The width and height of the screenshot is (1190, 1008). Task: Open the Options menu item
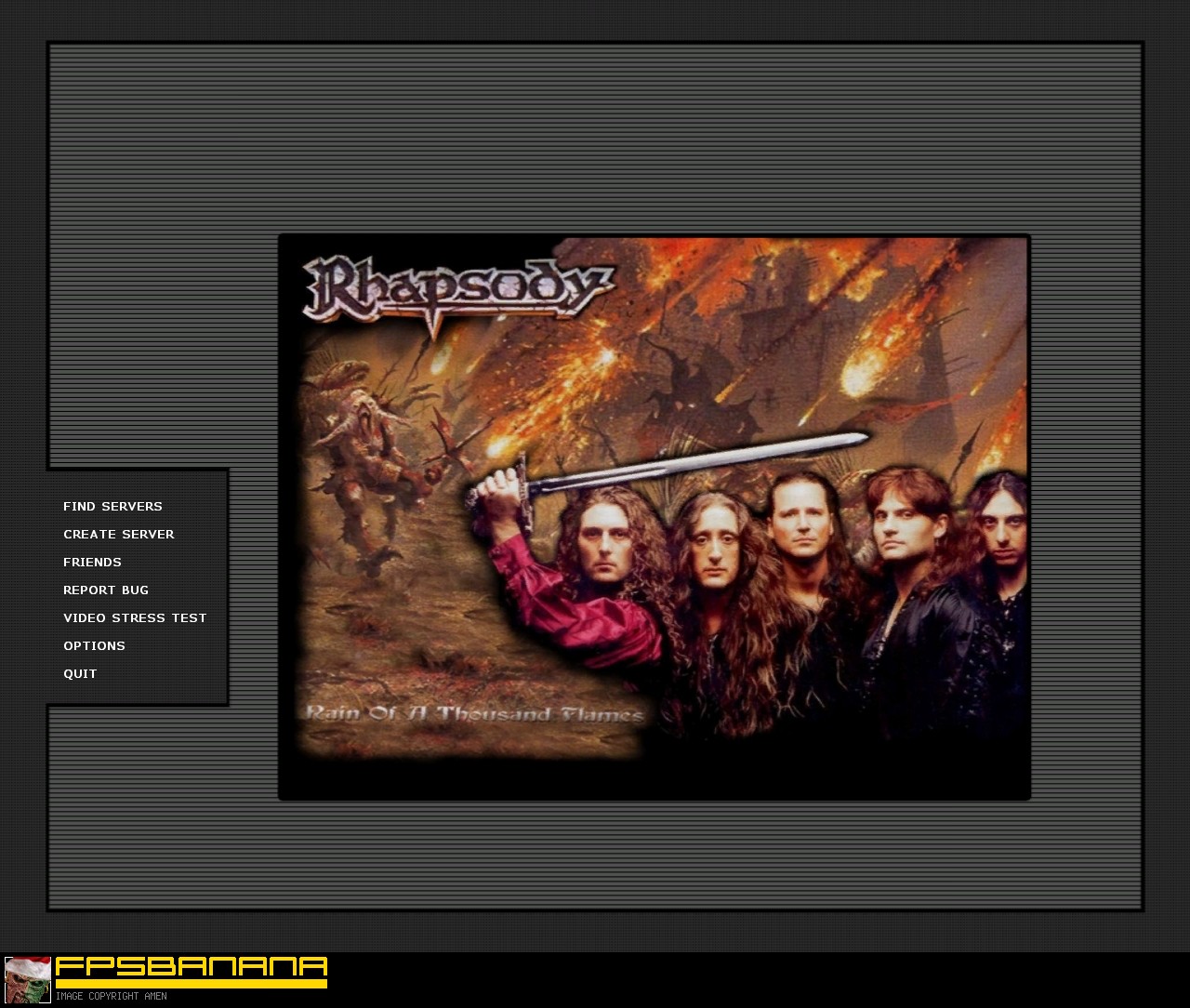click(x=94, y=646)
